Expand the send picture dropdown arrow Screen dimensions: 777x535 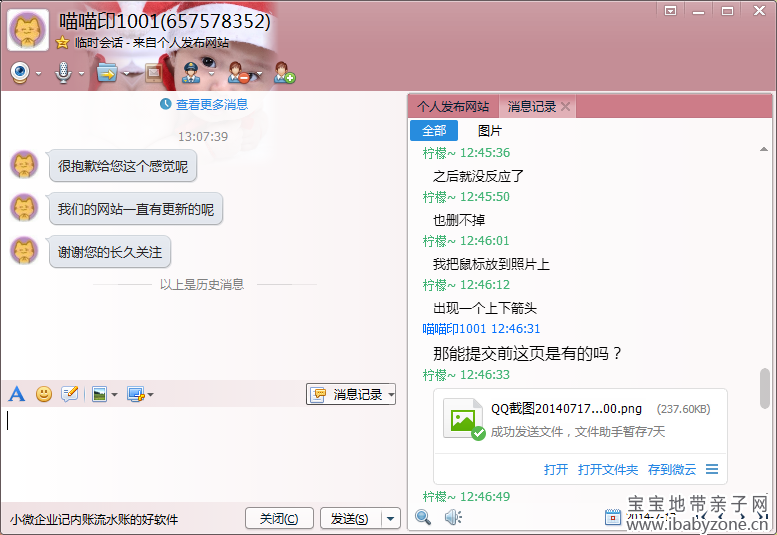coord(114,395)
